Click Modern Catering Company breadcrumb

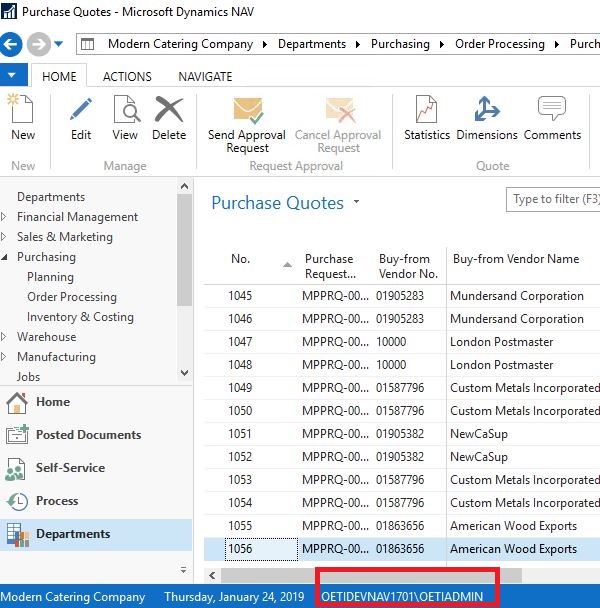click(180, 44)
